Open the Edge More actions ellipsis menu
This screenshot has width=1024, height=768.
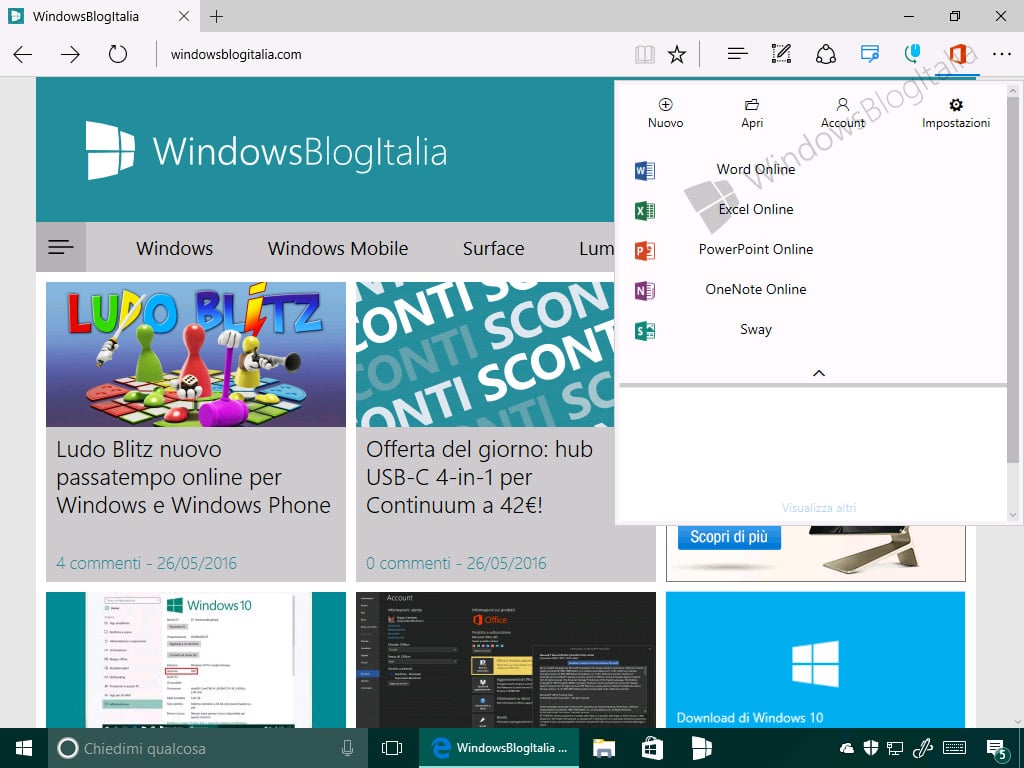click(1001, 54)
